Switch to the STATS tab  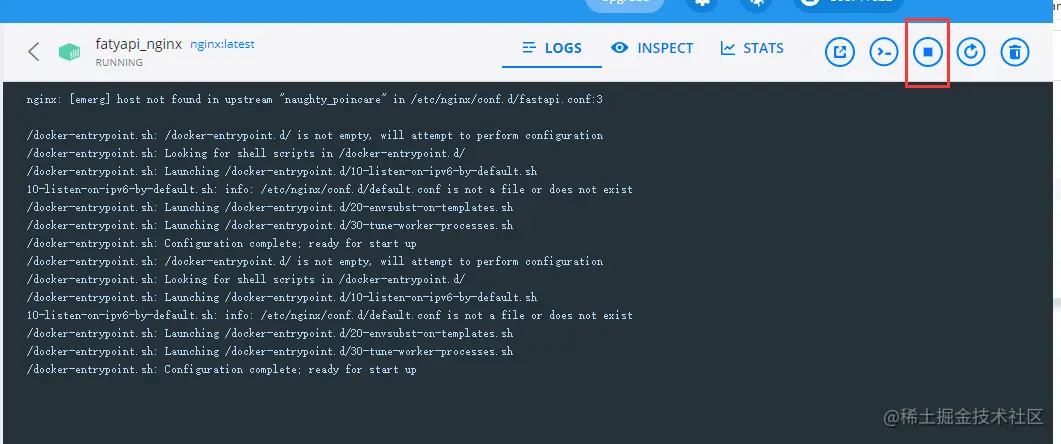(x=752, y=48)
